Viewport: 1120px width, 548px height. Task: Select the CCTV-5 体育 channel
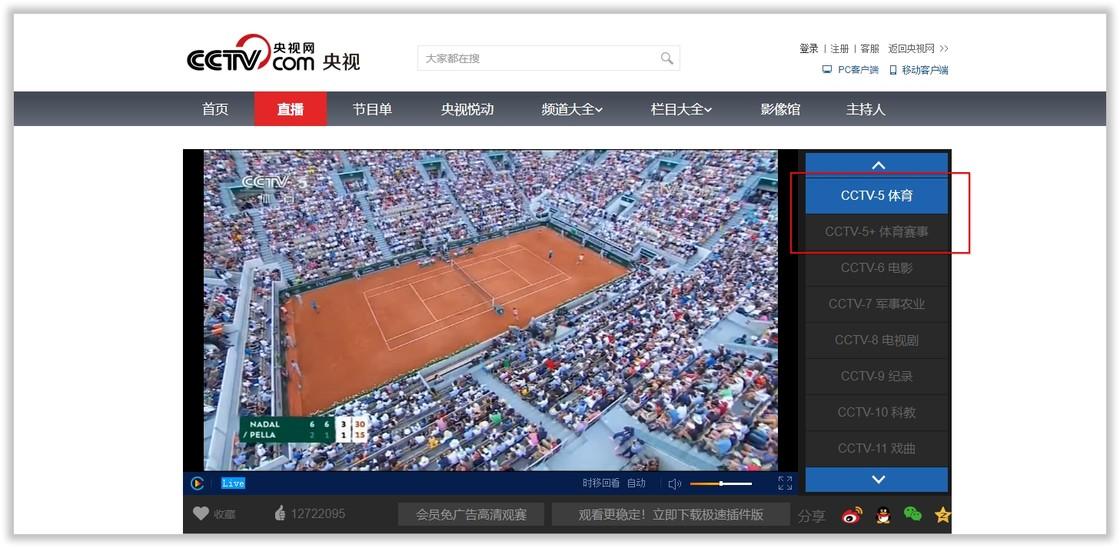click(x=876, y=196)
